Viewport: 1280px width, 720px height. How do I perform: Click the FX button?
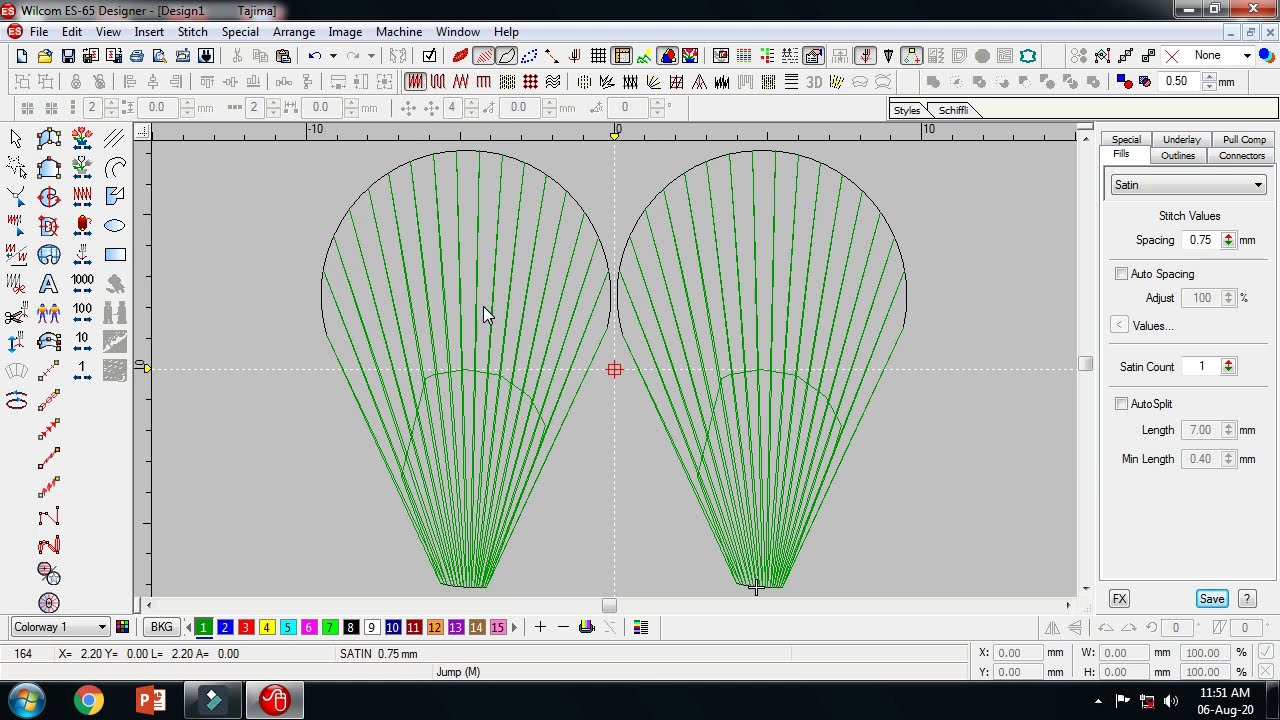(1119, 599)
